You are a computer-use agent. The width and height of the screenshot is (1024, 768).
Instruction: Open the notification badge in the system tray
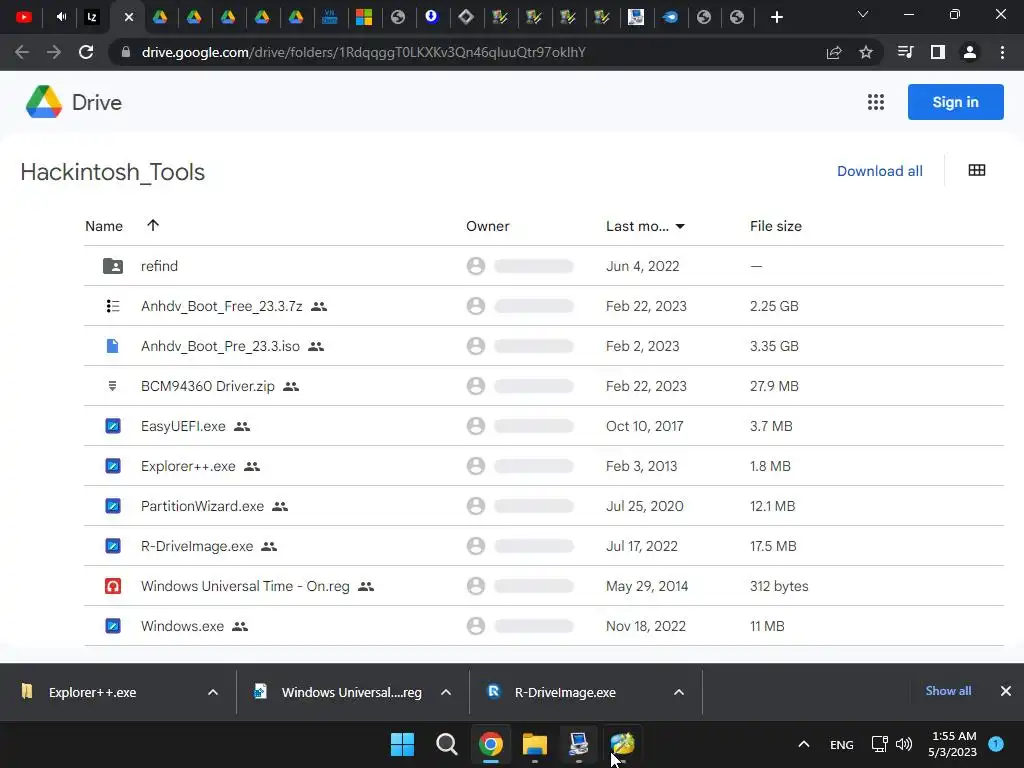(x=996, y=744)
